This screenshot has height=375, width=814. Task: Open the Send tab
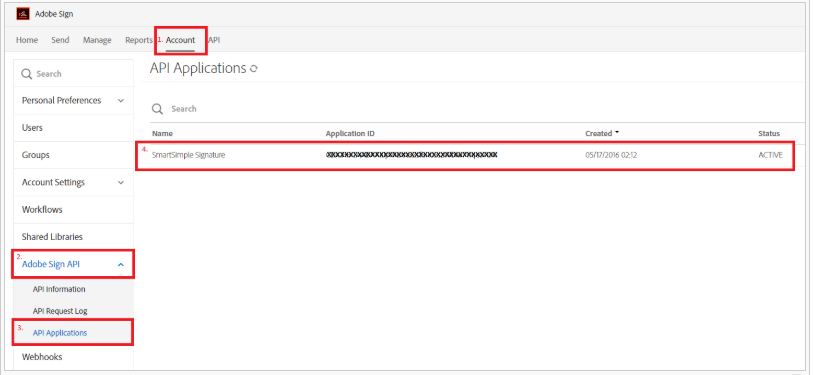(60, 40)
